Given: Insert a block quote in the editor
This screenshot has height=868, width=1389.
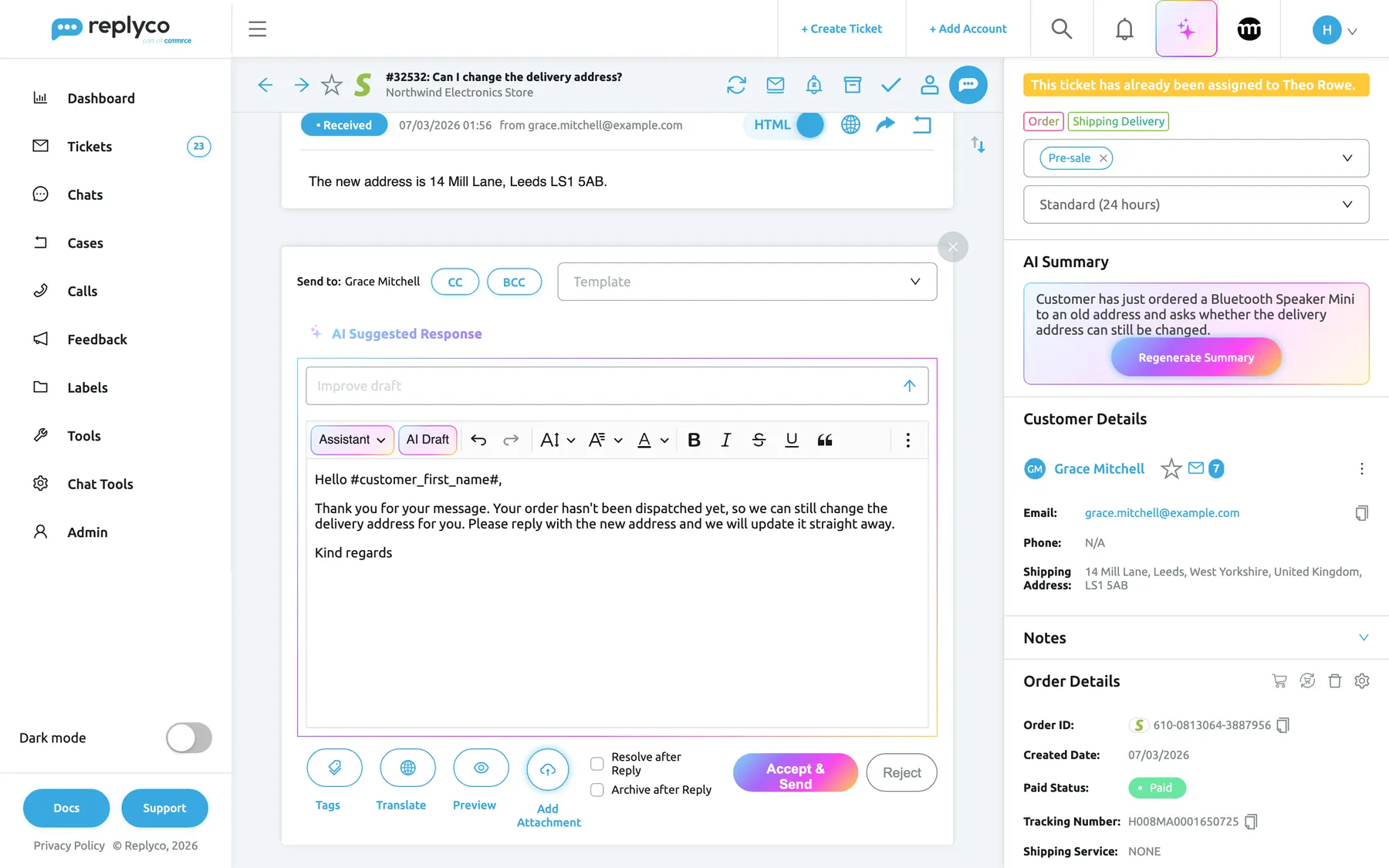Looking at the screenshot, I should point(825,440).
